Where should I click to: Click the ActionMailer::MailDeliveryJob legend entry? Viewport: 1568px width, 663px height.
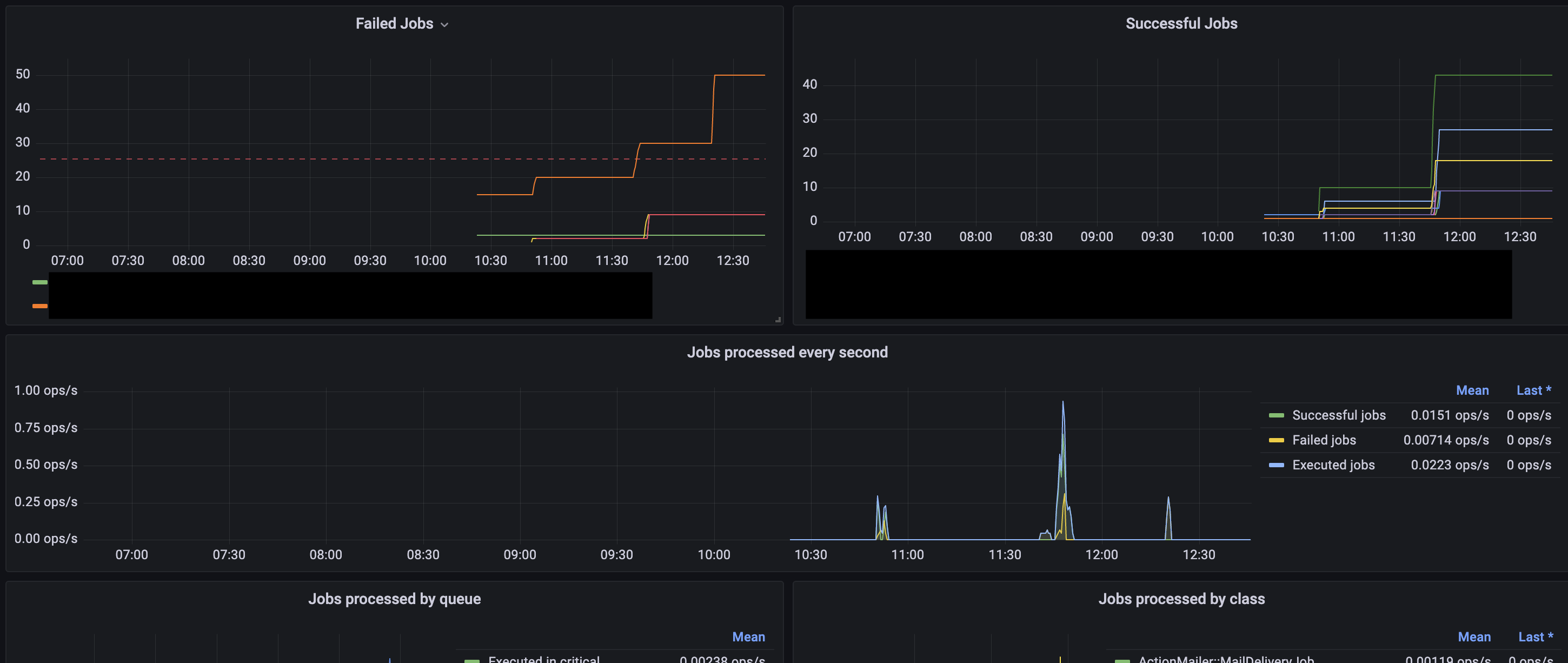pos(1225,659)
